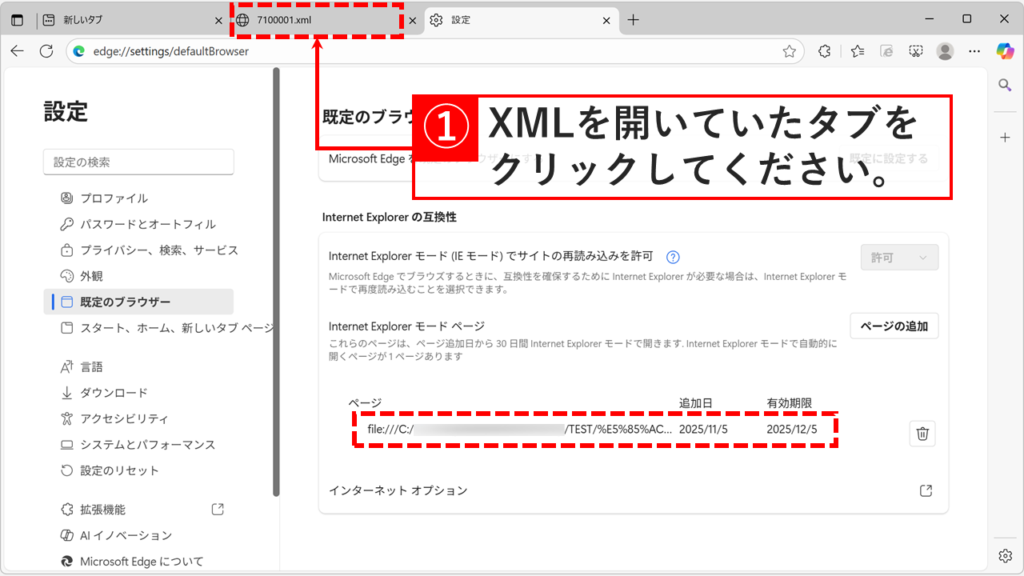The image size is (1024, 576).
Task: Click the 設定の検索 search field
Action: click(x=137, y=162)
